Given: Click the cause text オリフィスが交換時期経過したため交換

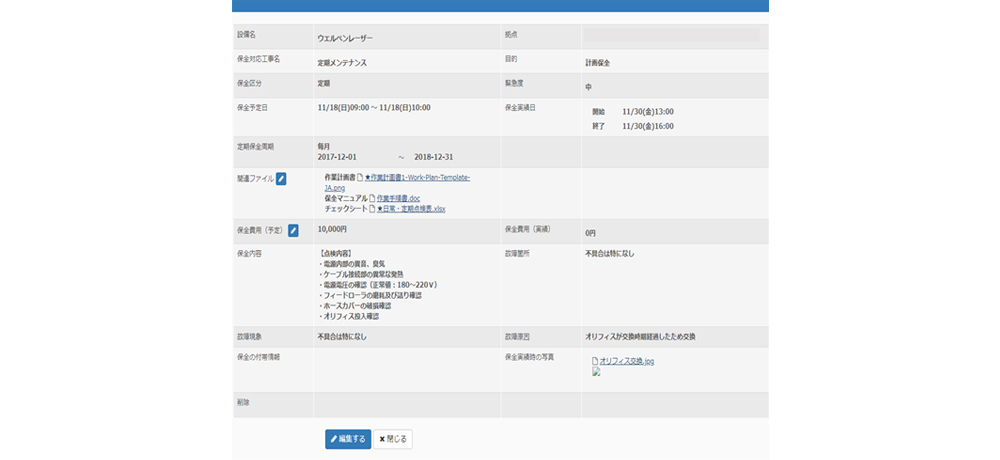Looking at the screenshot, I should click(x=640, y=336).
